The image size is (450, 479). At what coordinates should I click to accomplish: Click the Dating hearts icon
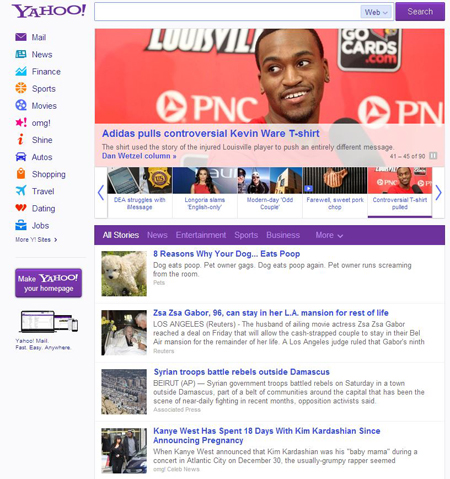pos(21,208)
